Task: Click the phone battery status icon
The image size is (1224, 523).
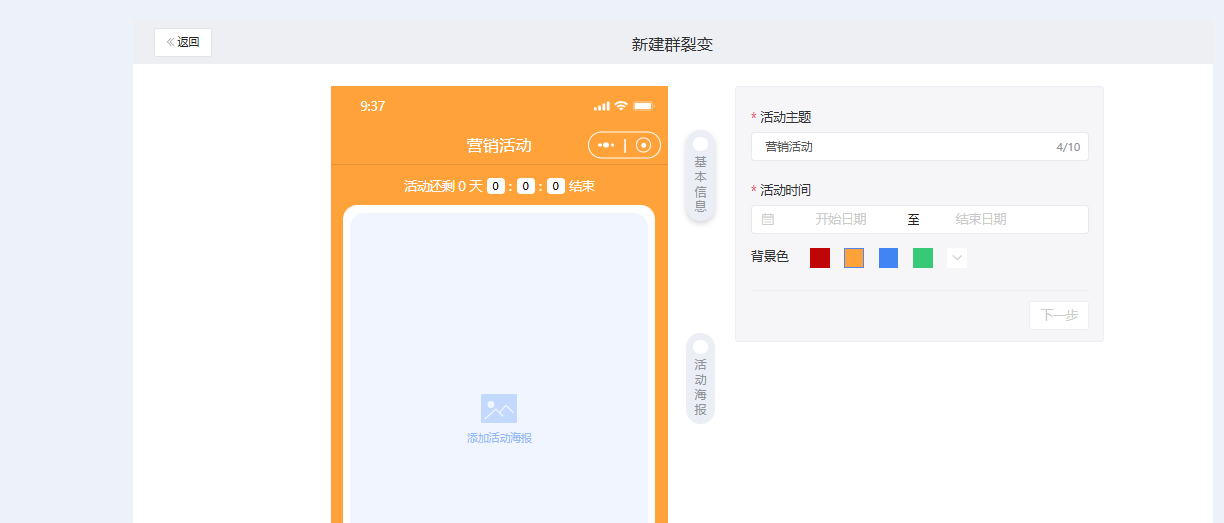Action: click(644, 106)
